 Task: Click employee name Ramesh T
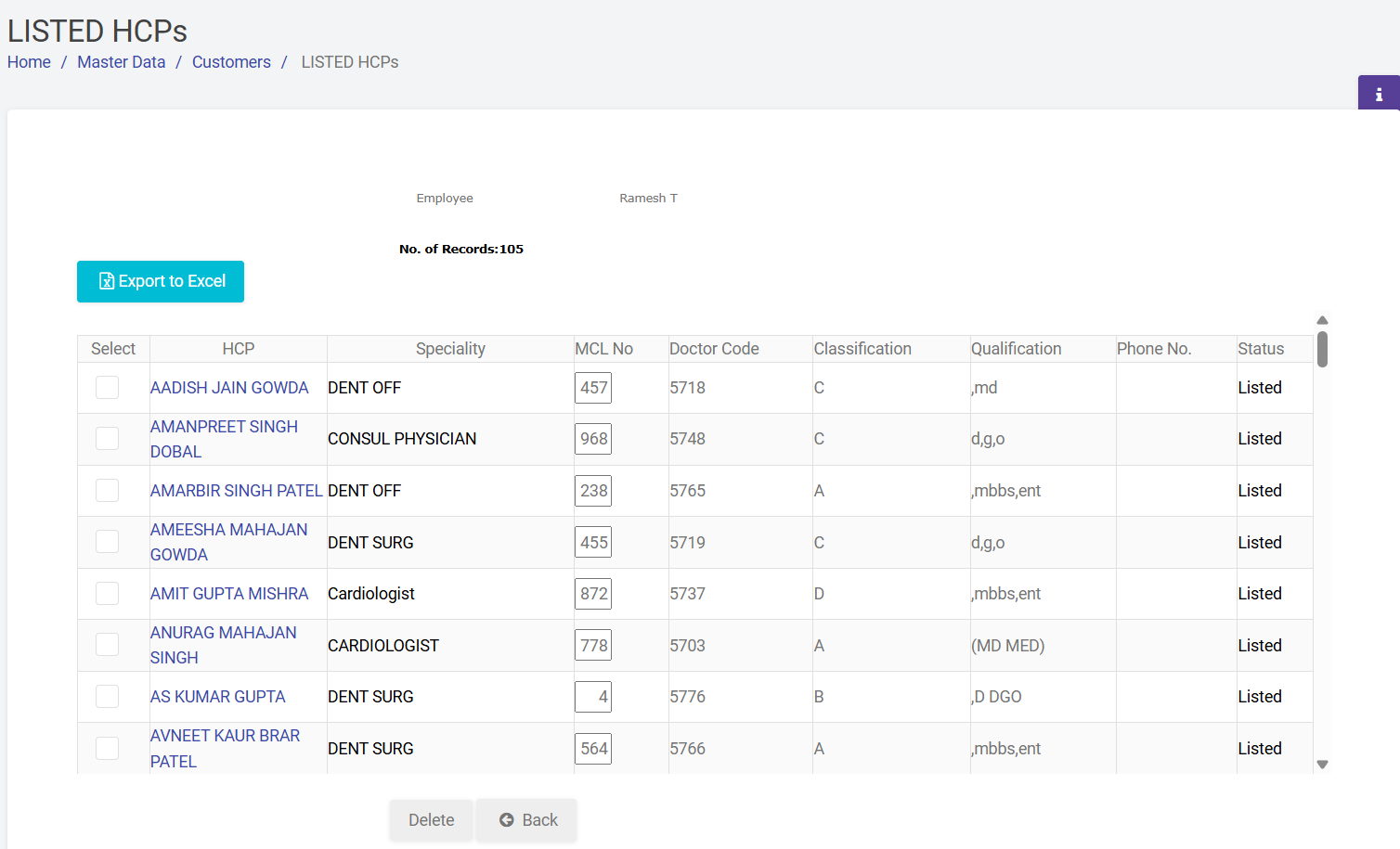click(x=648, y=199)
